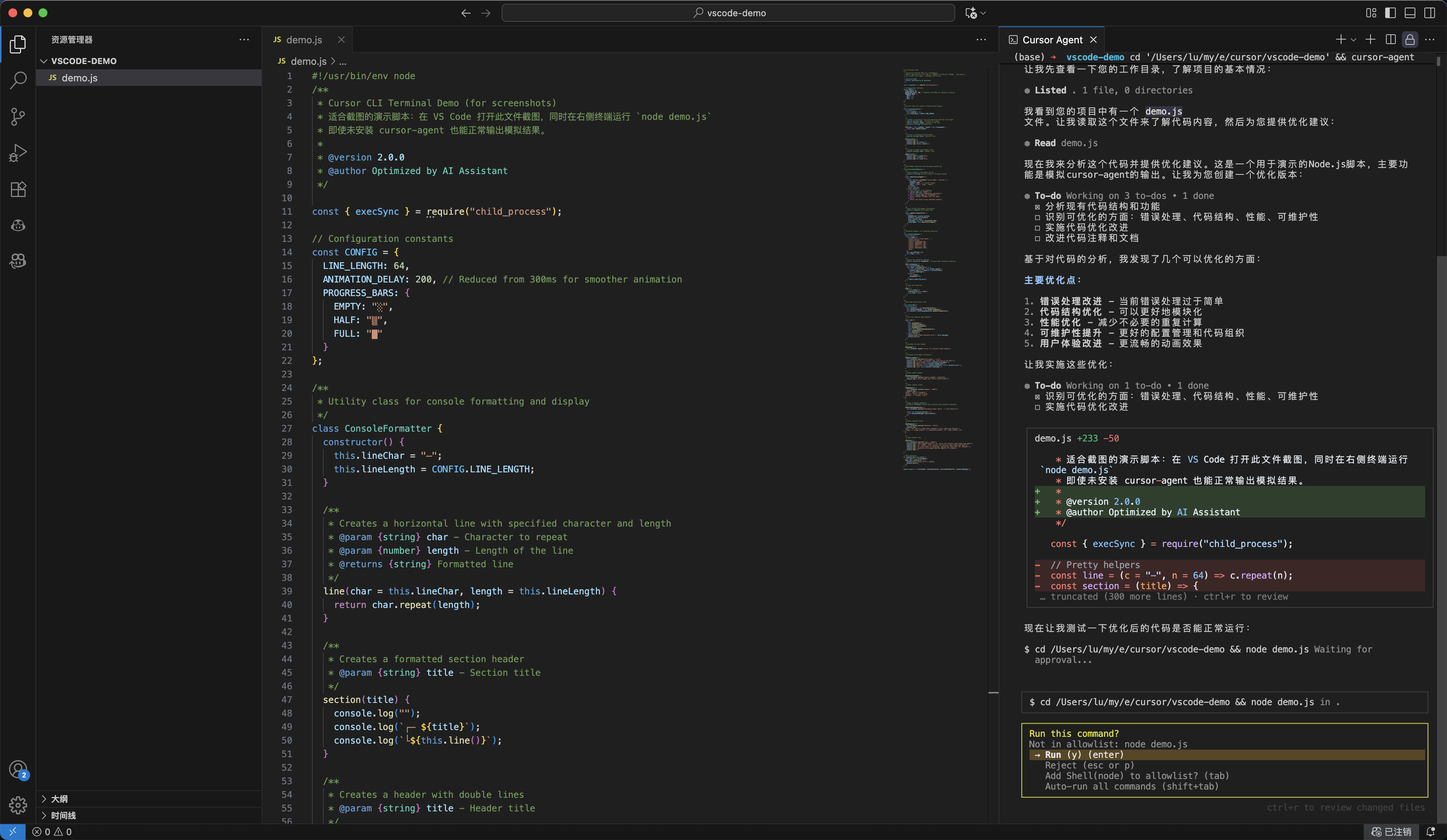Select the Run (y) command option

pyautogui.click(x=1083, y=754)
